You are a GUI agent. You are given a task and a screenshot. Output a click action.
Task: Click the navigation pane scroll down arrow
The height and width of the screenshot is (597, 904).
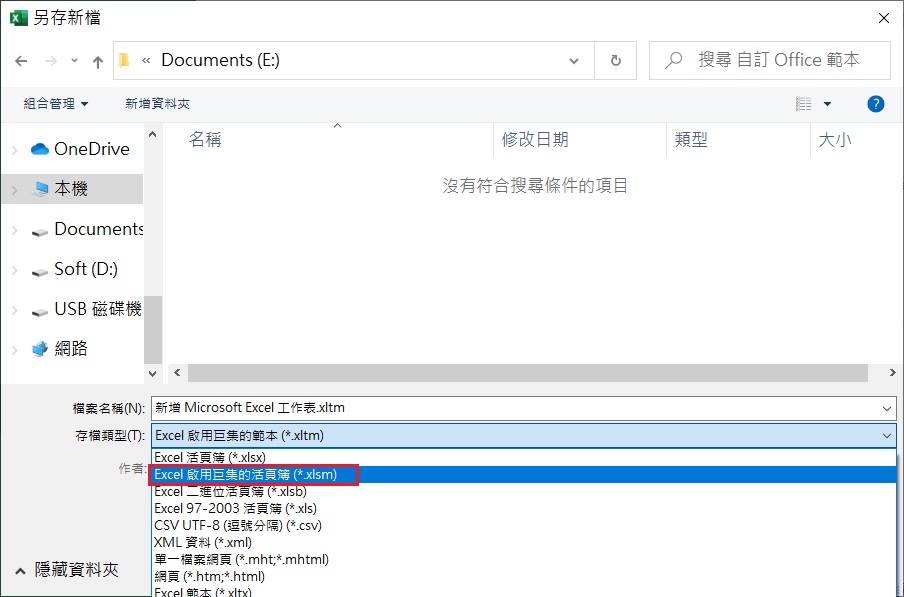click(152, 373)
